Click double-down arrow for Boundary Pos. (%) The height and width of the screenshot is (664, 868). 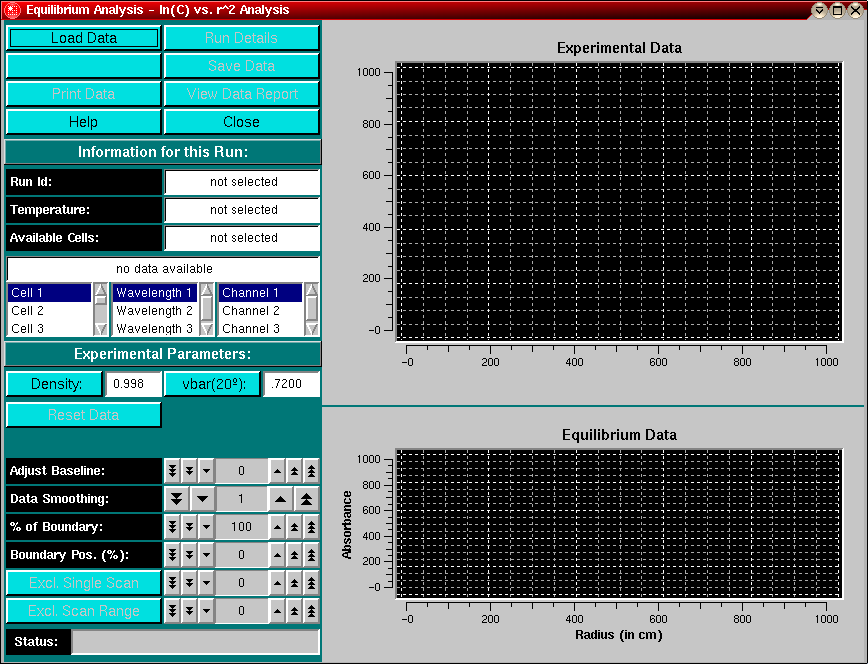[189, 555]
